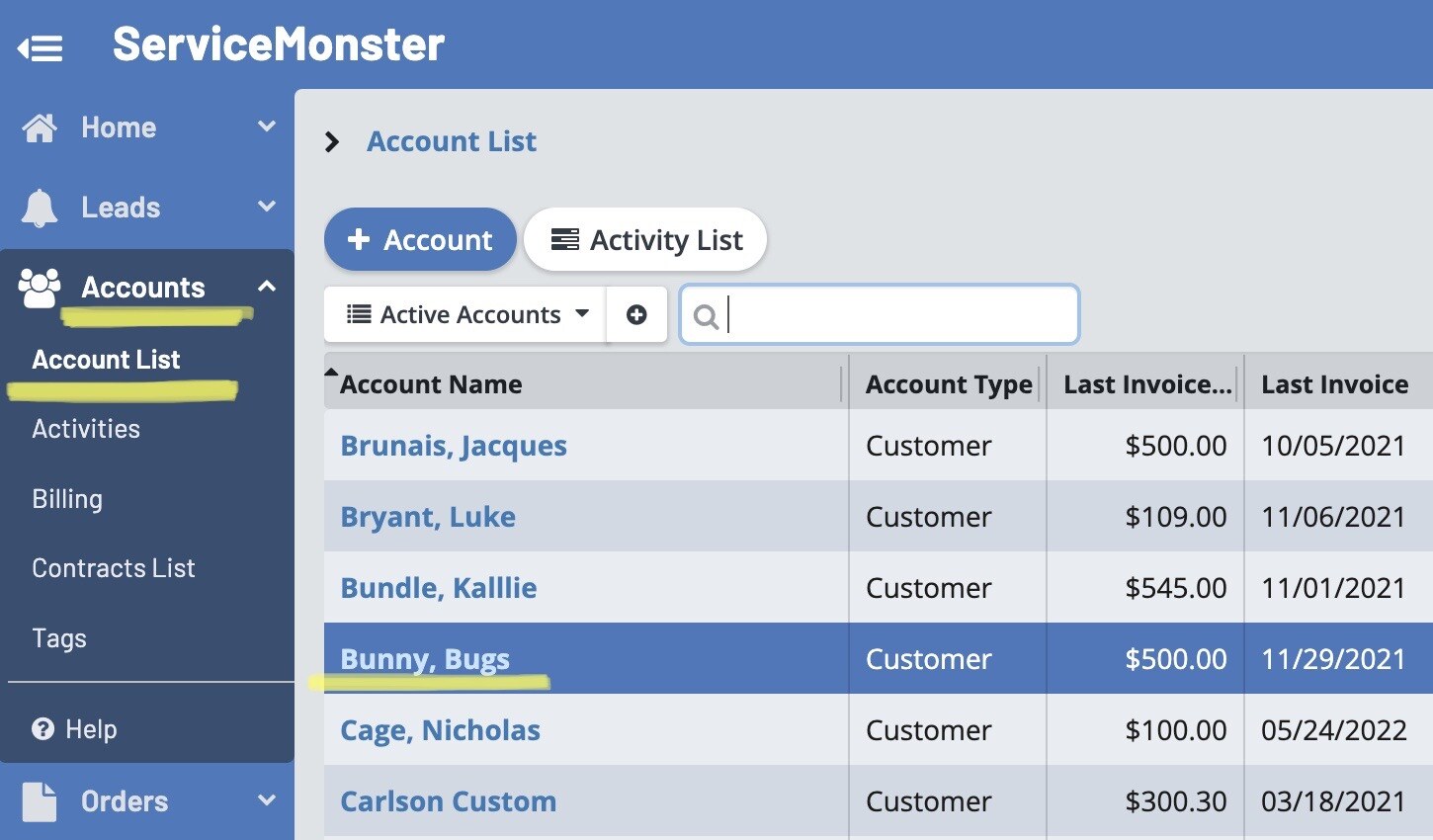This screenshot has width=1433, height=840.
Task: Click the Leads bell icon
Action: (x=40, y=208)
